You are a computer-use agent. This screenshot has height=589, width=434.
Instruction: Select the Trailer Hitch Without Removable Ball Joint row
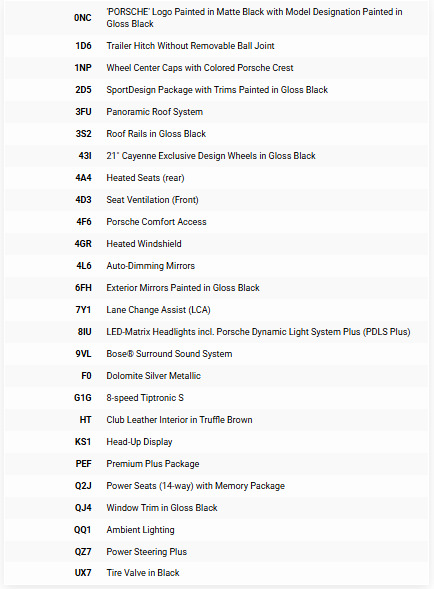click(217, 46)
